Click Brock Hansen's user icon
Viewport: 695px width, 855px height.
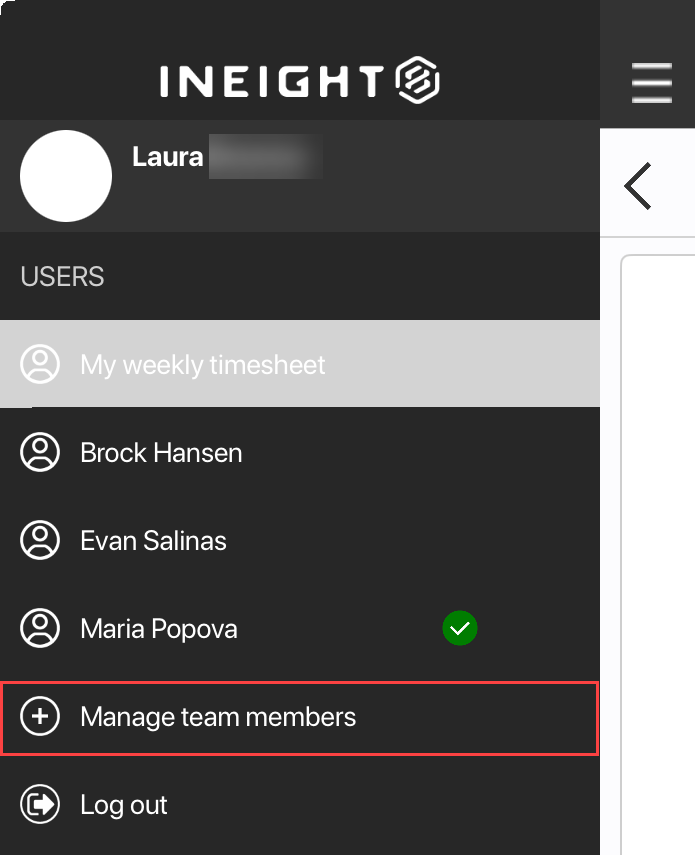[x=40, y=453]
